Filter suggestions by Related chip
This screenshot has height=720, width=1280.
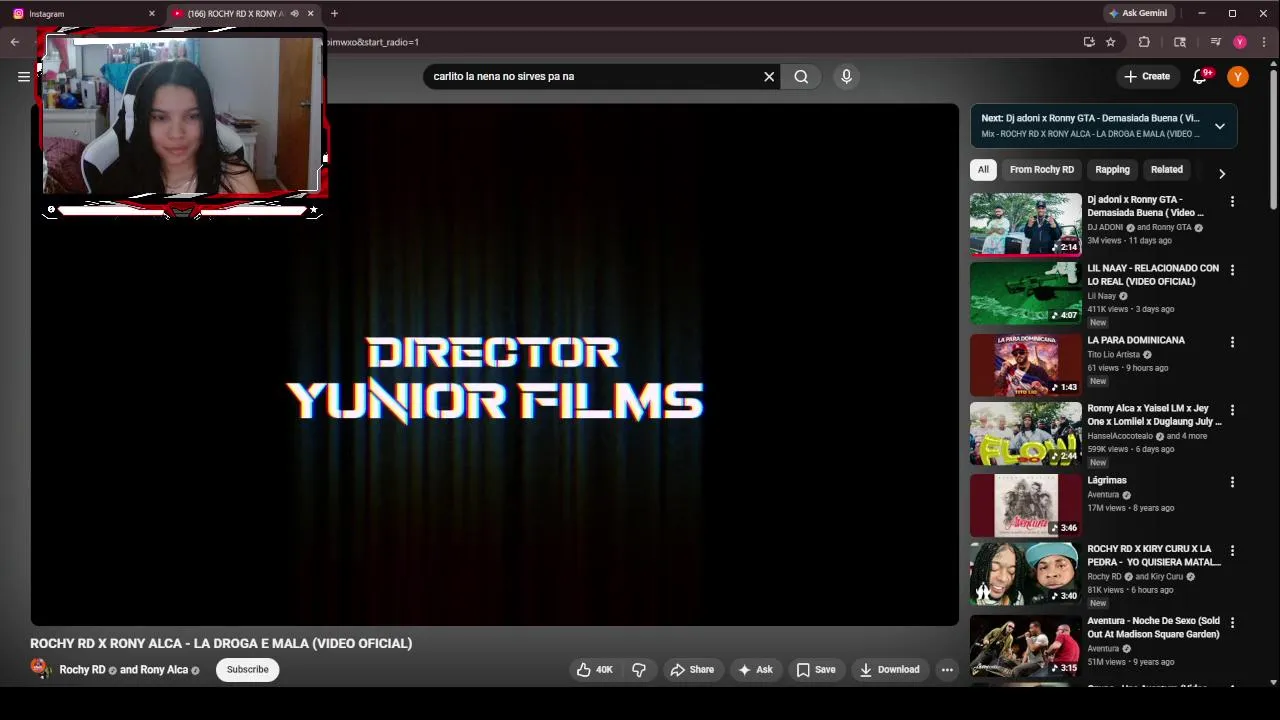point(1166,170)
